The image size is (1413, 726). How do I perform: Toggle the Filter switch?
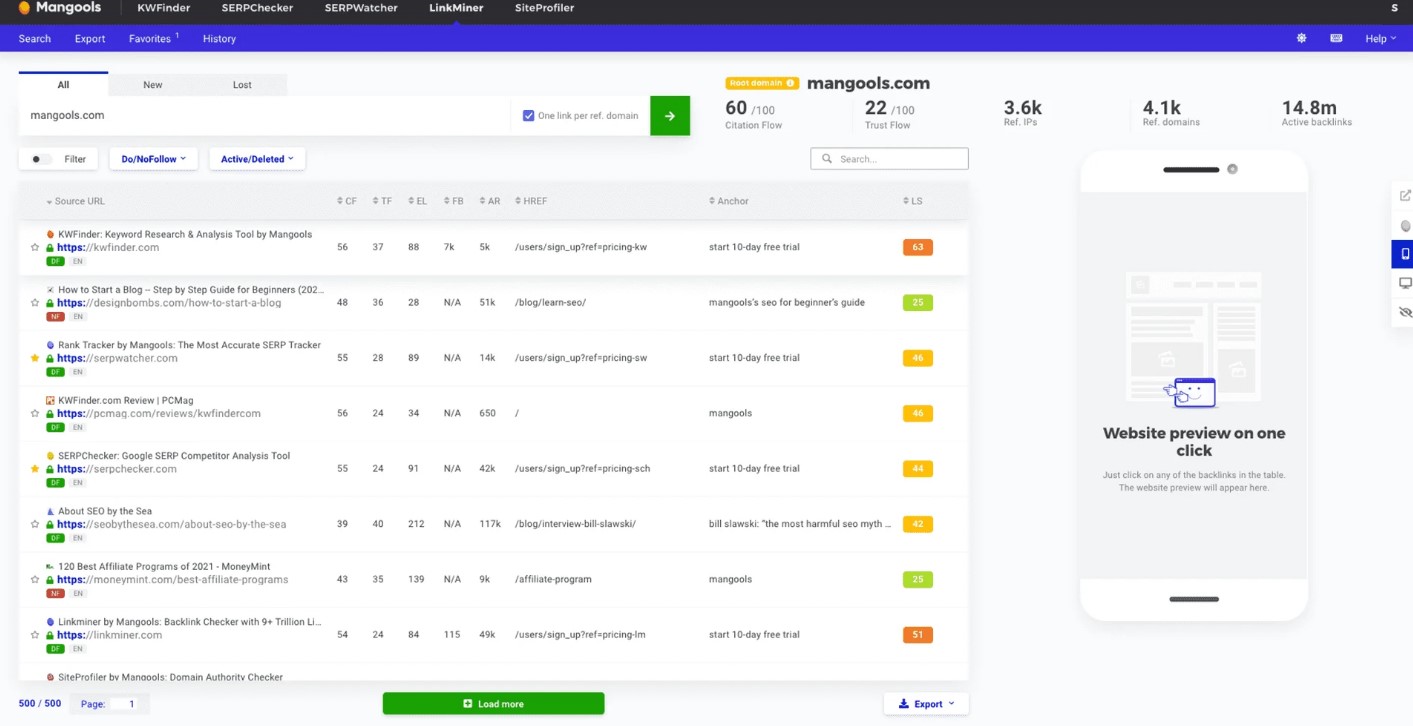(40, 159)
